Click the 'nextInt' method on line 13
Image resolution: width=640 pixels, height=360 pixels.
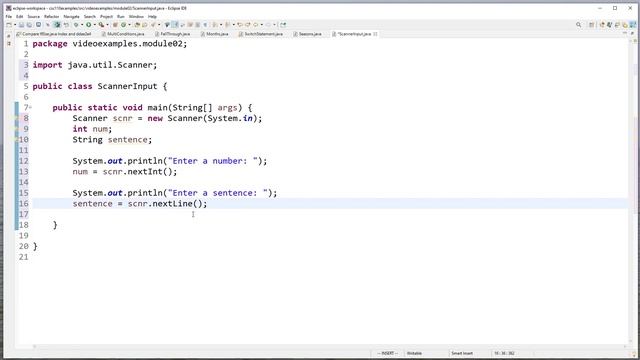(145, 172)
